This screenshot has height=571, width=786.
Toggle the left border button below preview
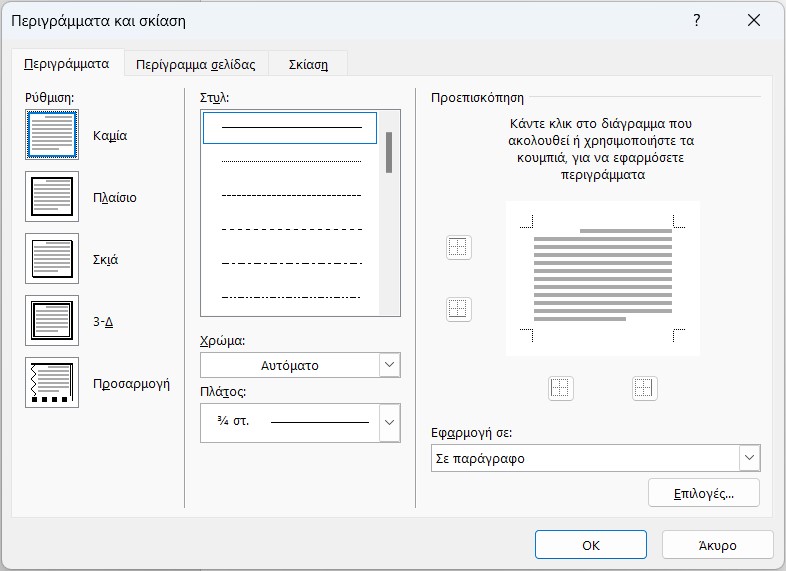[560, 389]
